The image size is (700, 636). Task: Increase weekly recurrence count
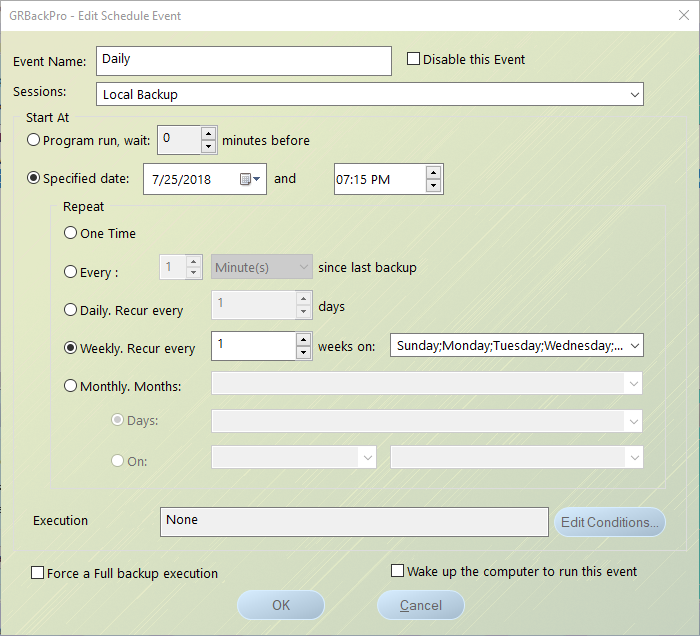304,340
